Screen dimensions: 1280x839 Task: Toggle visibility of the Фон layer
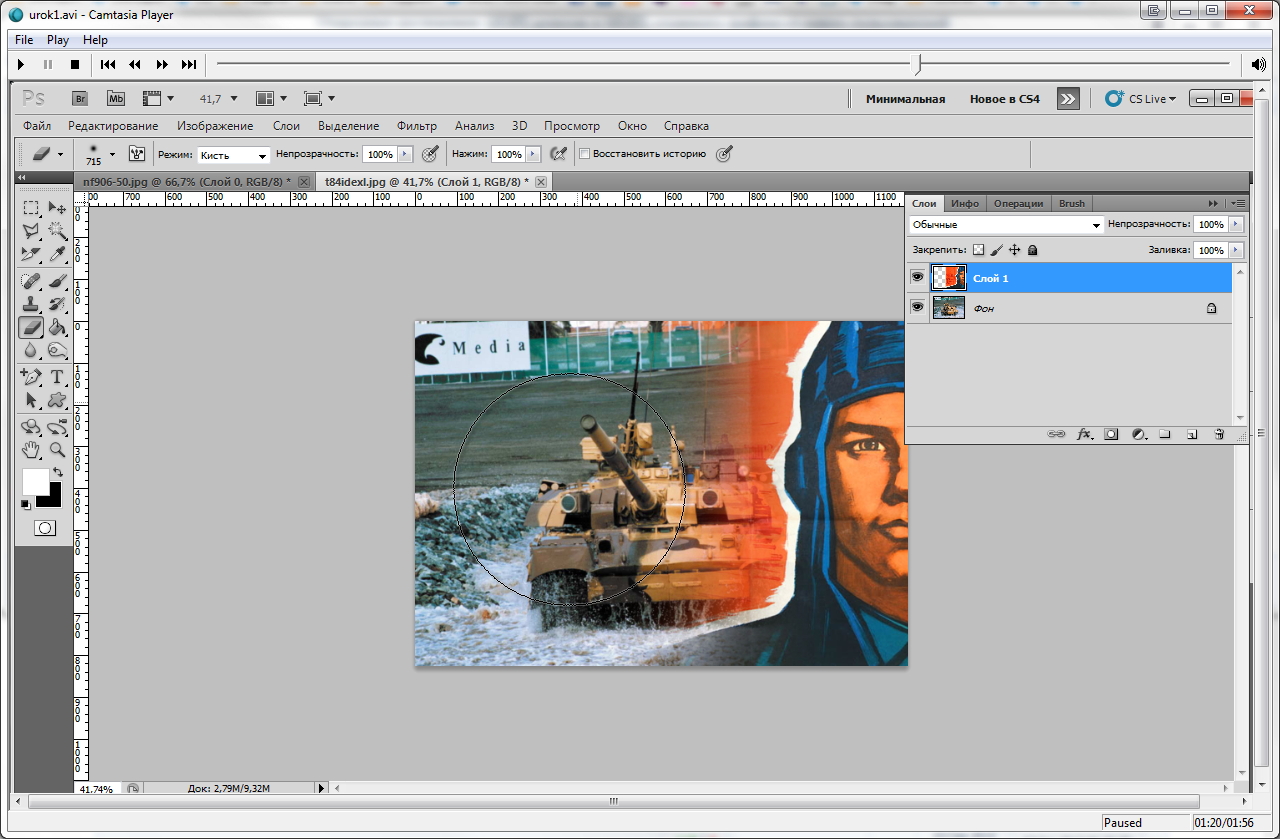pos(917,308)
